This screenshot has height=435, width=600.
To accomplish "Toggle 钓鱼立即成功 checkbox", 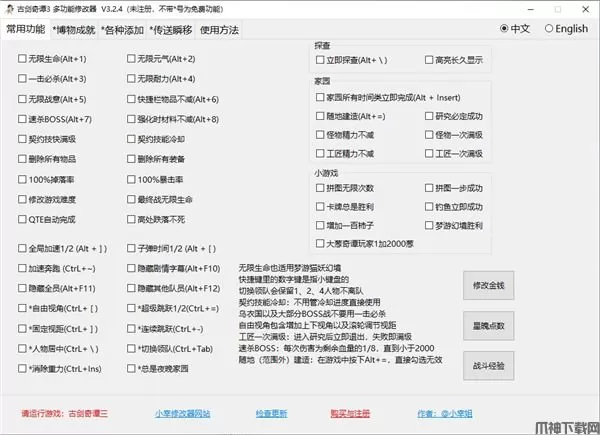I will [429, 207].
